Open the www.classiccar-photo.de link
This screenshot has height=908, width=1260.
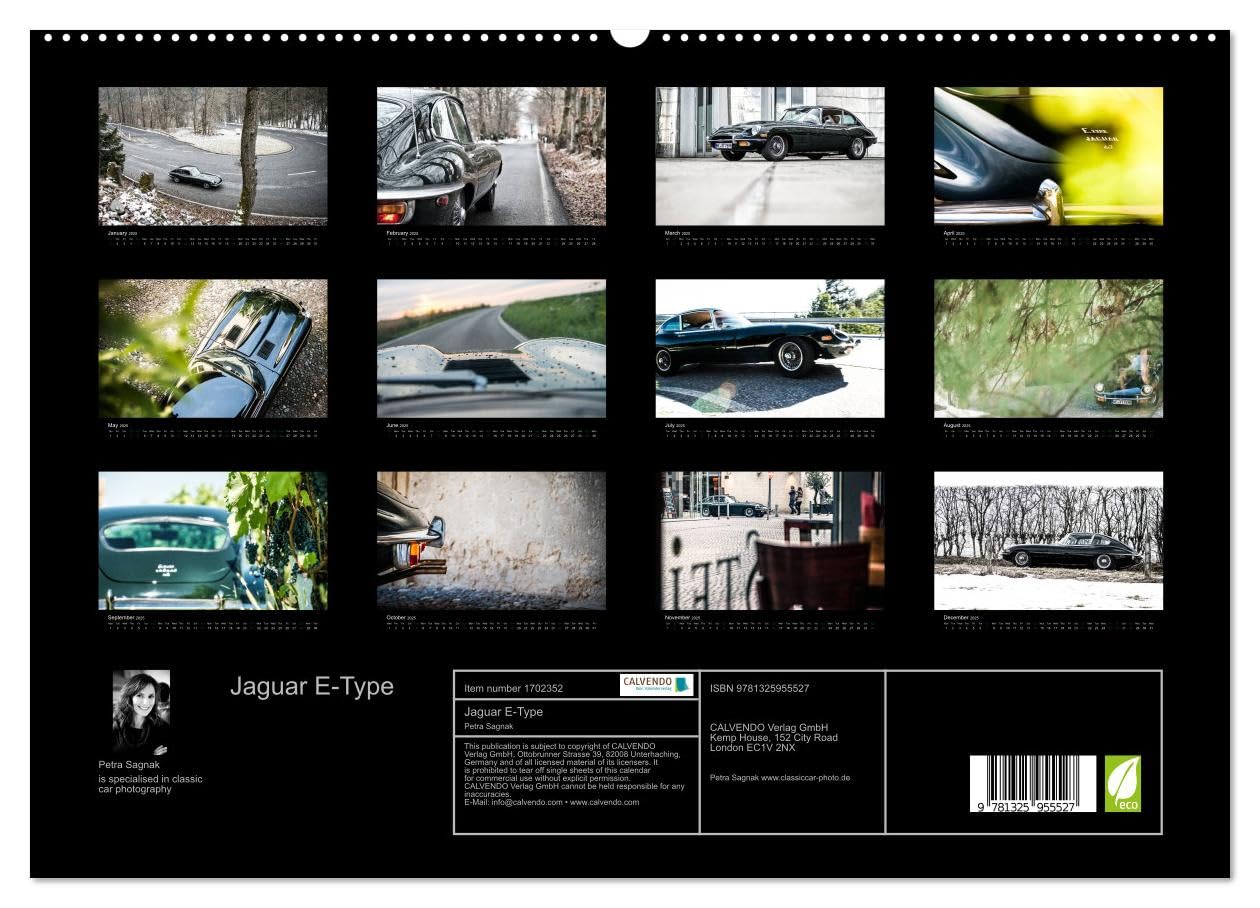pos(805,777)
